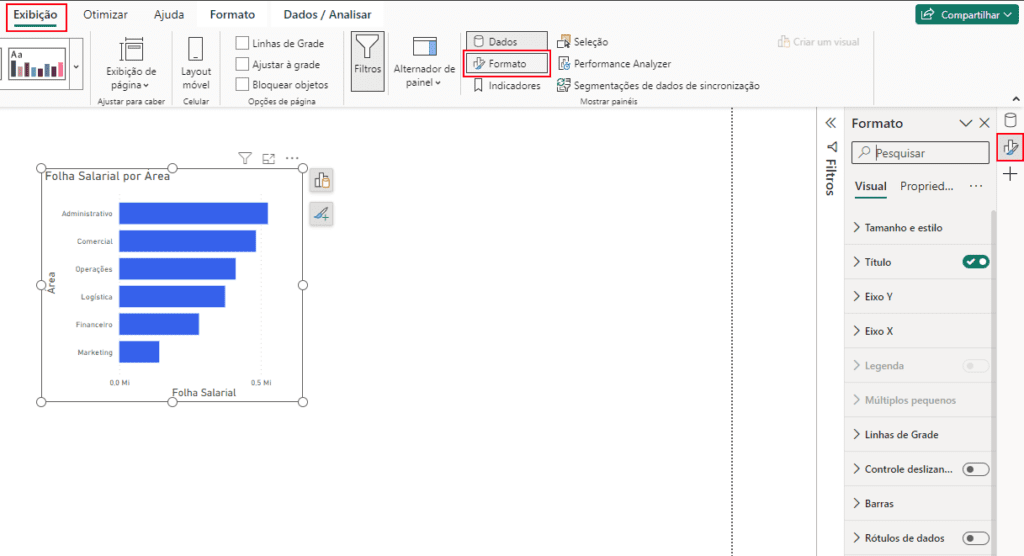Image resolution: width=1024 pixels, height=556 pixels.
Task: Toggle the Filtros pane button
Action: tap(368, 61)
